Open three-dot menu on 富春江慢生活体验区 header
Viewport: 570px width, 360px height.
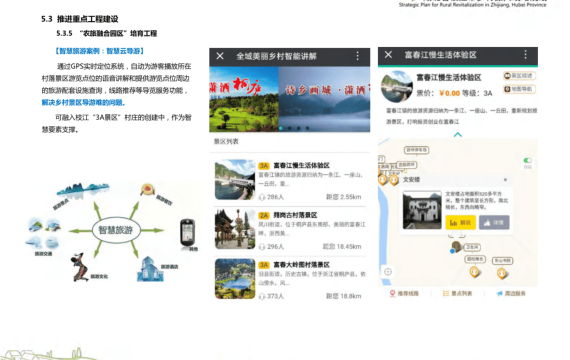click(525, 55)
